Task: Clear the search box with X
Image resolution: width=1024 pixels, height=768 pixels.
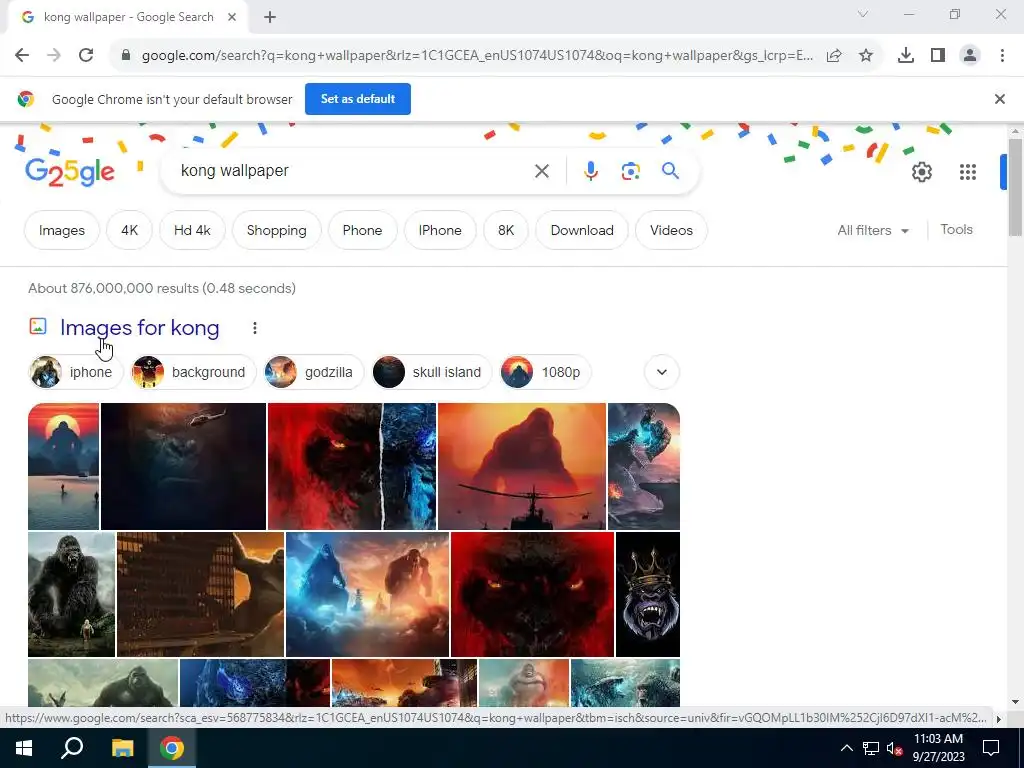Action: [x=541, y=171]
